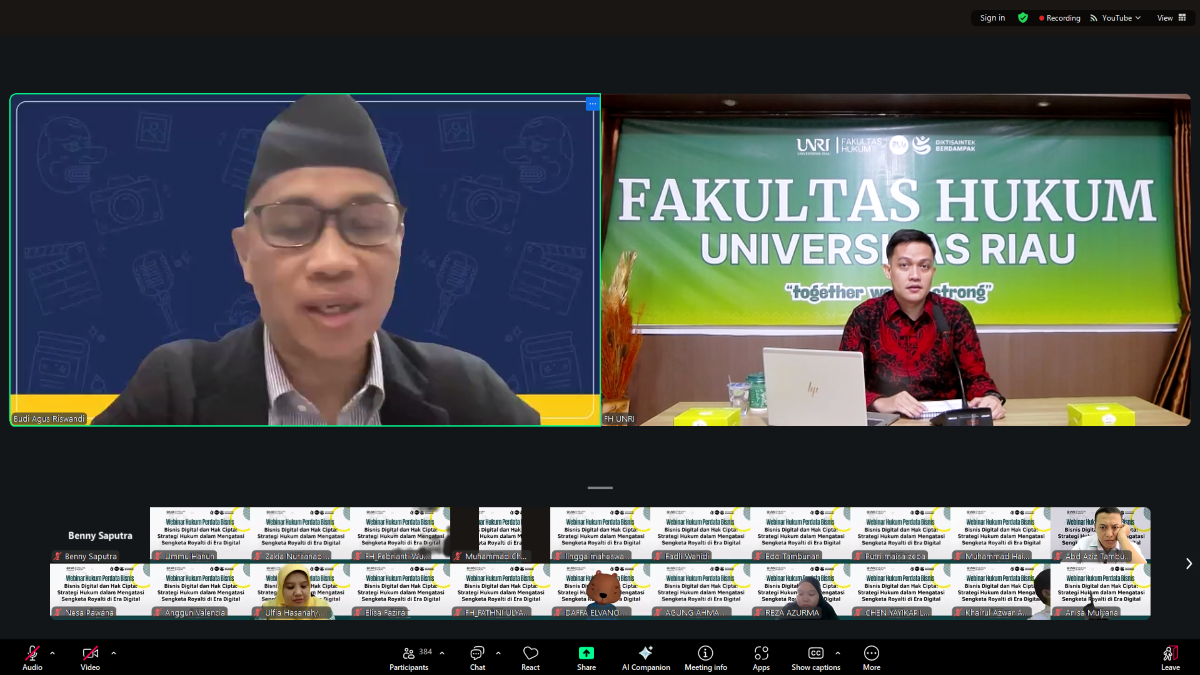Select FH_FATHNI ULYA's participant tile
Image resolution: width=1200 pixels, height=675 pixels.
coord(499,591)
